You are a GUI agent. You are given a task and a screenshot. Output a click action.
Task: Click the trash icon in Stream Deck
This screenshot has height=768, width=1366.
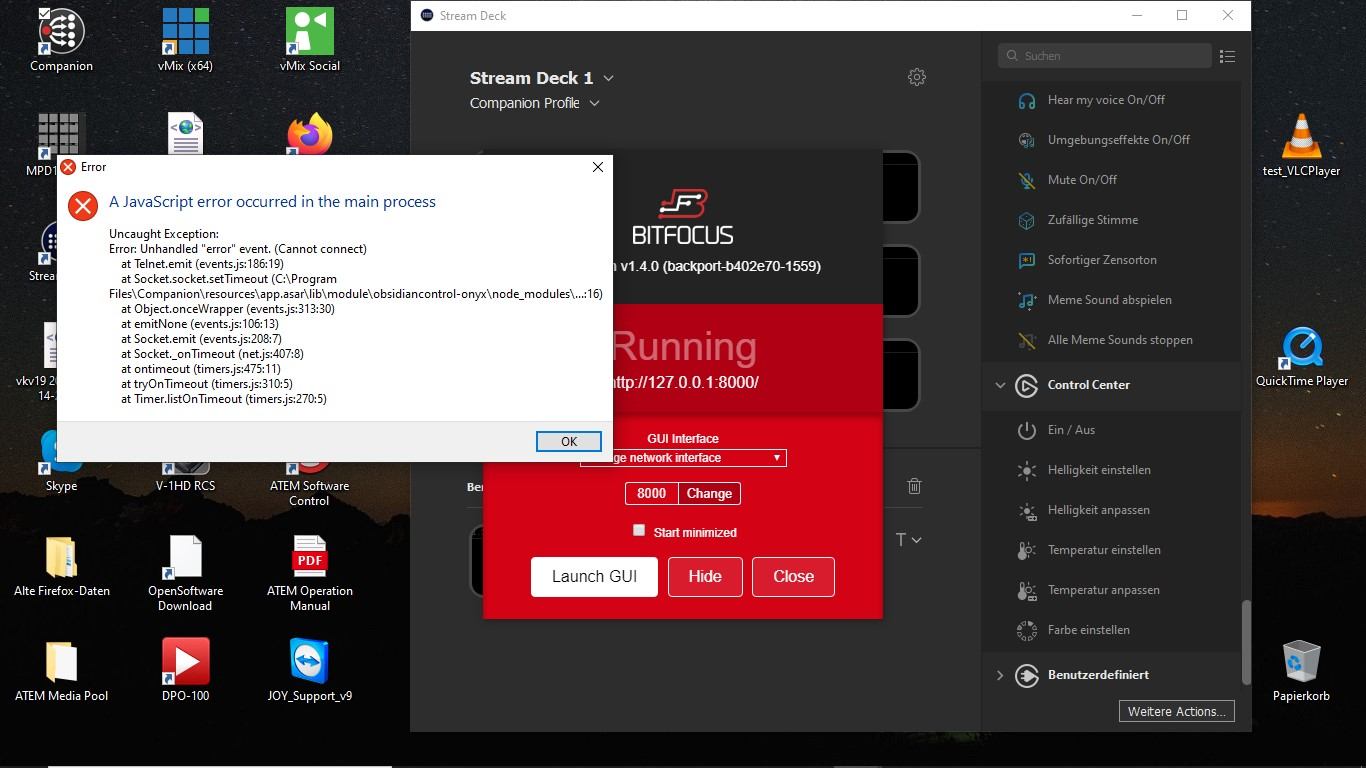[914, 486]
